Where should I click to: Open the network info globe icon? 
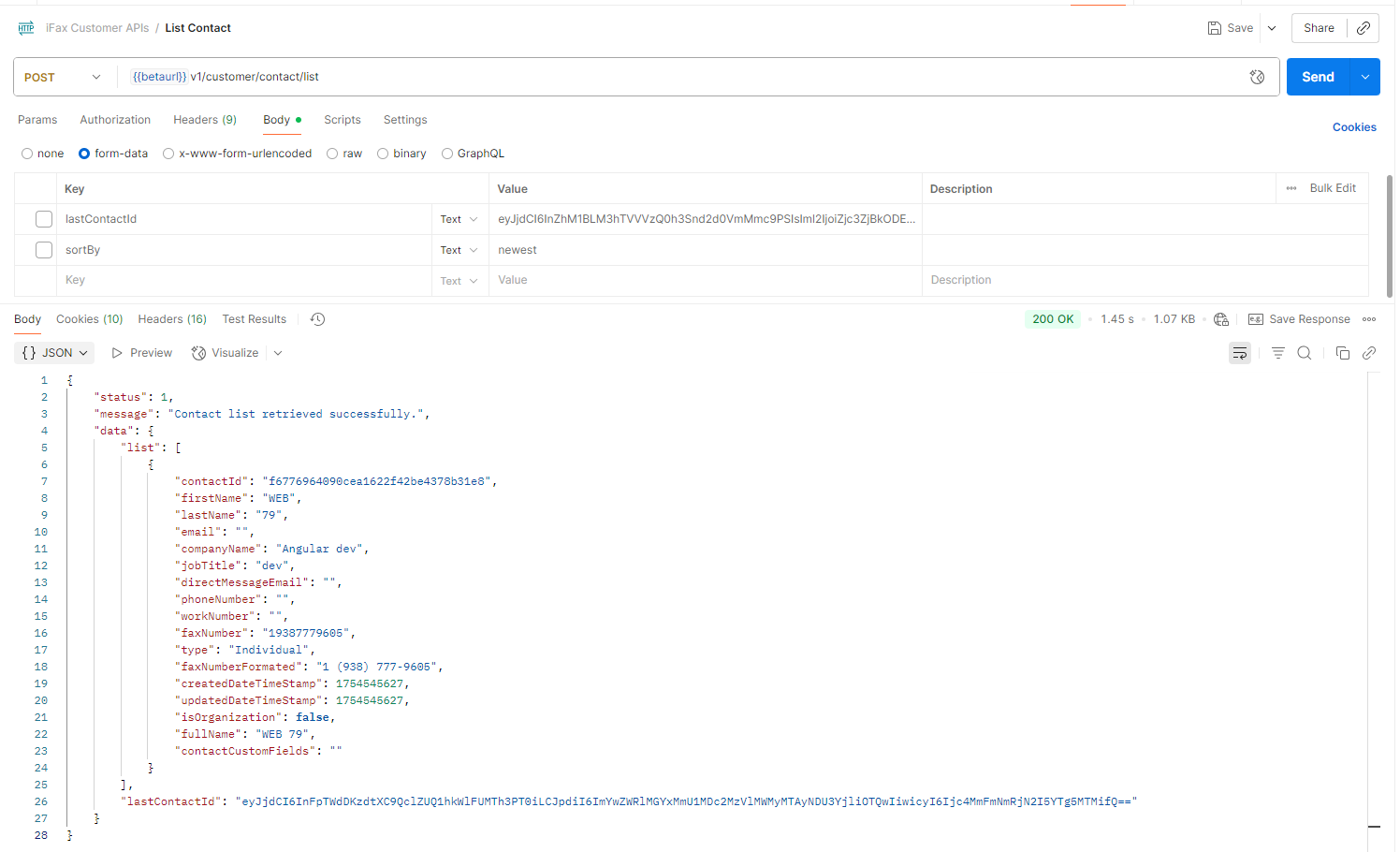point(1221,319)
